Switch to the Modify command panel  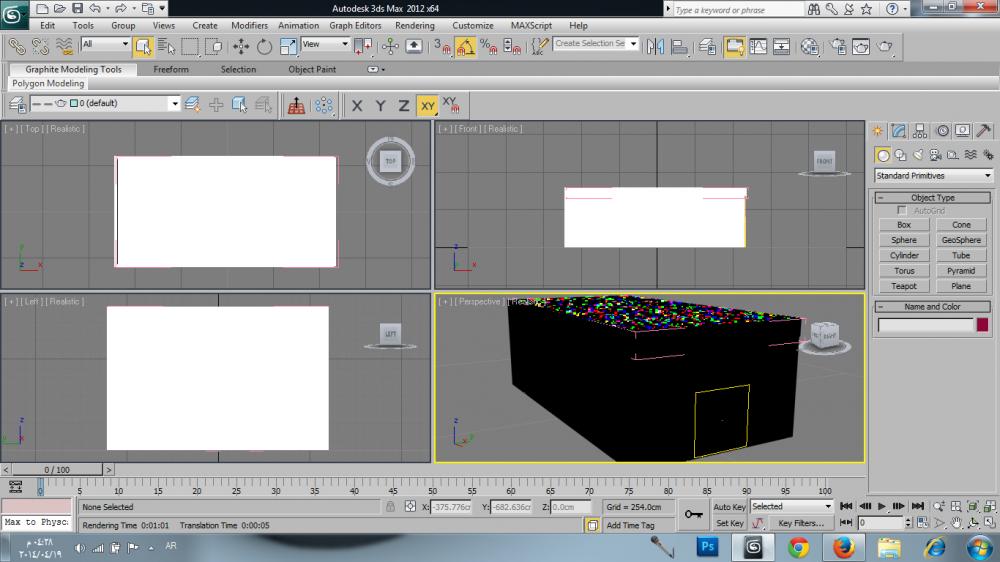point(899,131)
